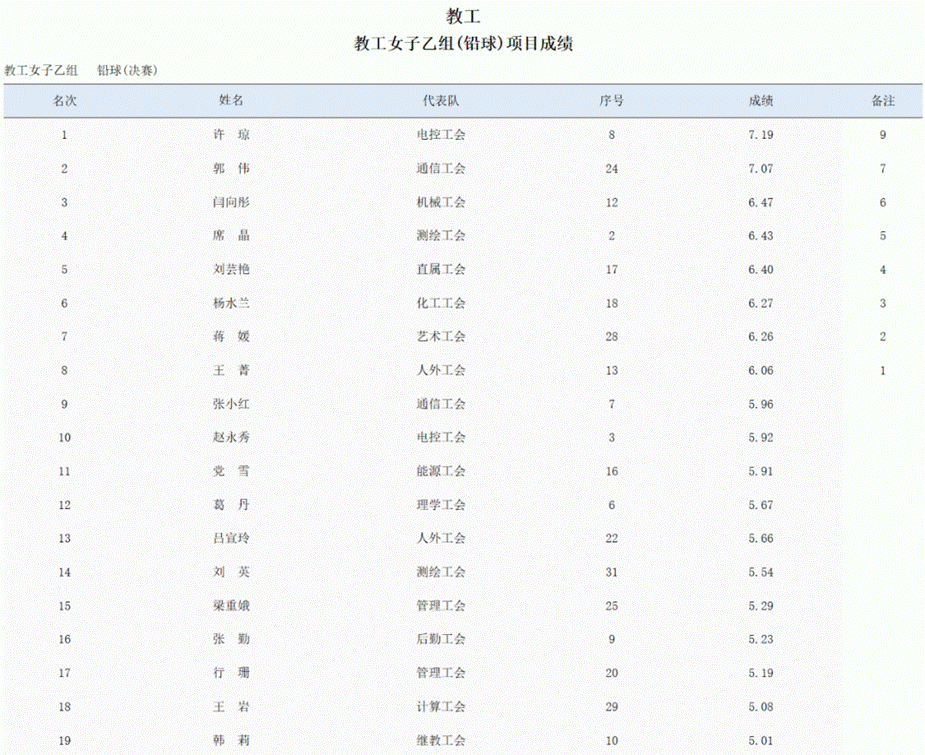Select the 计算工会 team cell
This screenshot has height=755, width=925.
[441, 707]
